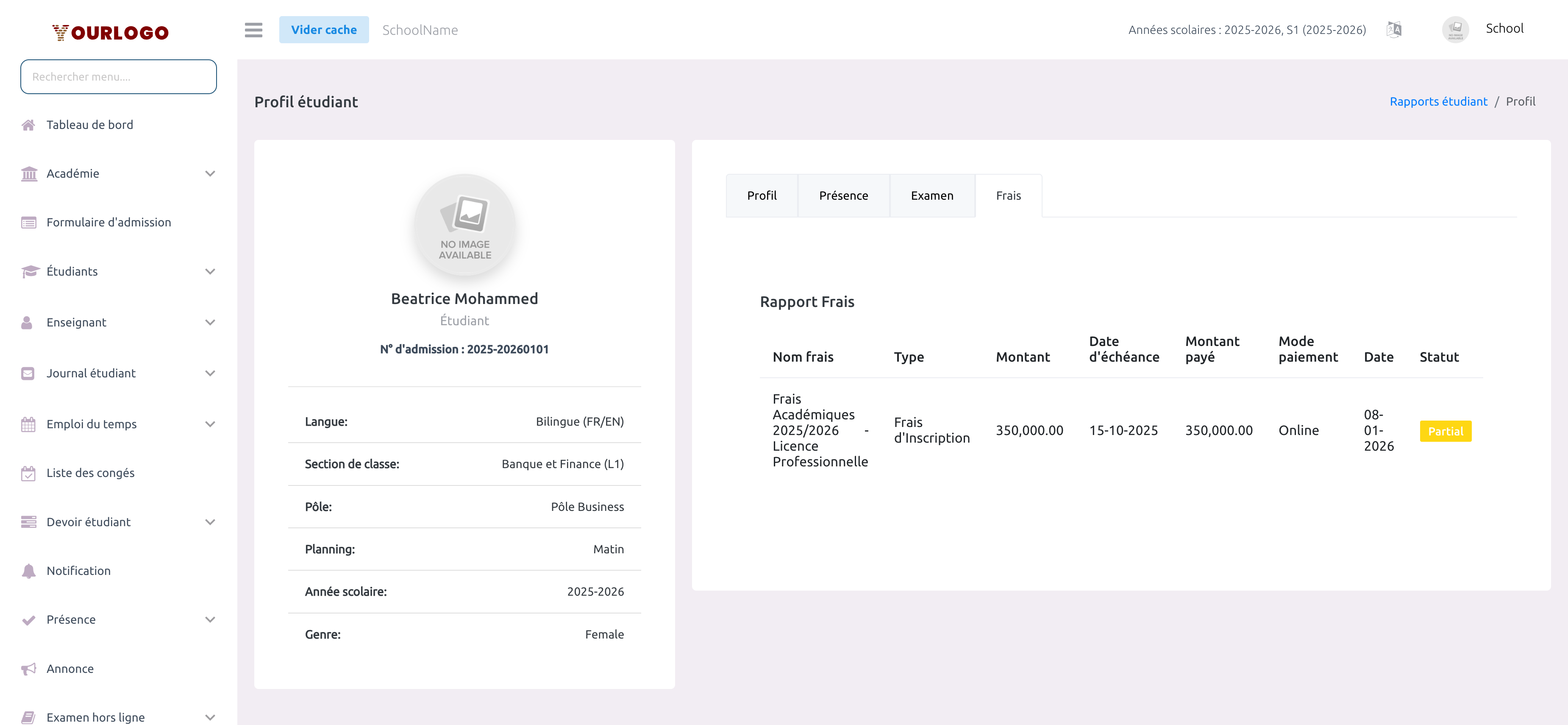
Task: Click the Tableau de bord home icon
Action: tap(28, 125)
